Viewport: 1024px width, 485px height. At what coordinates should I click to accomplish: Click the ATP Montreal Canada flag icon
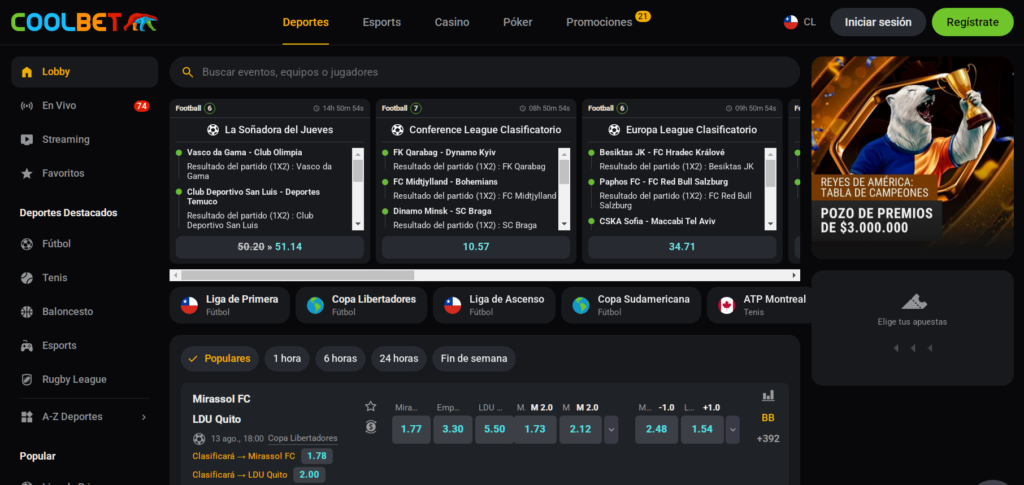[727, 305]
